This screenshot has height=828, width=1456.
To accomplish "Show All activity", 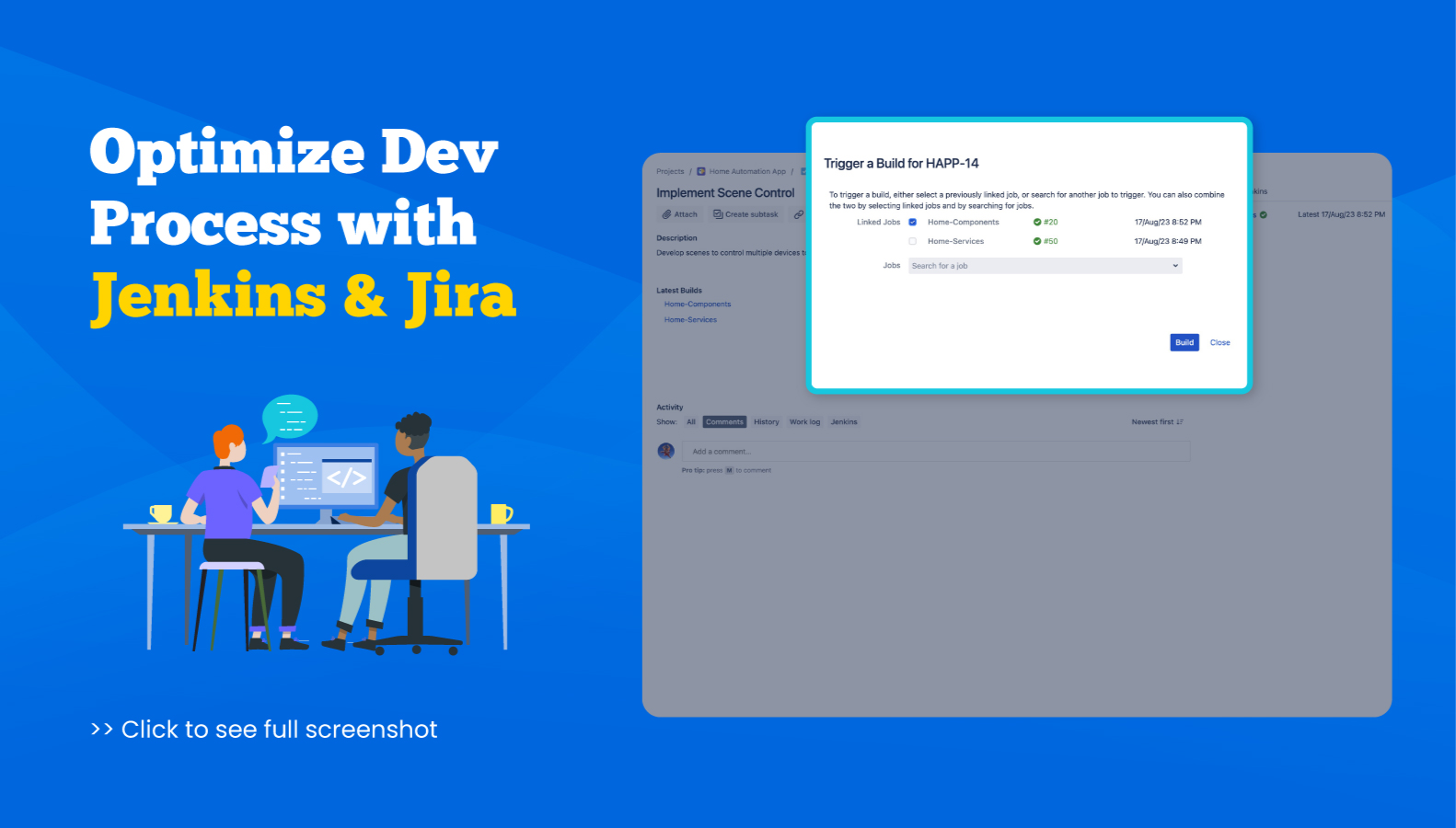I will click(x=691, y=422).
